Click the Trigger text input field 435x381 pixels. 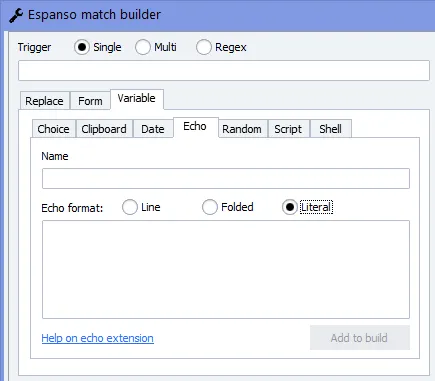224,70
